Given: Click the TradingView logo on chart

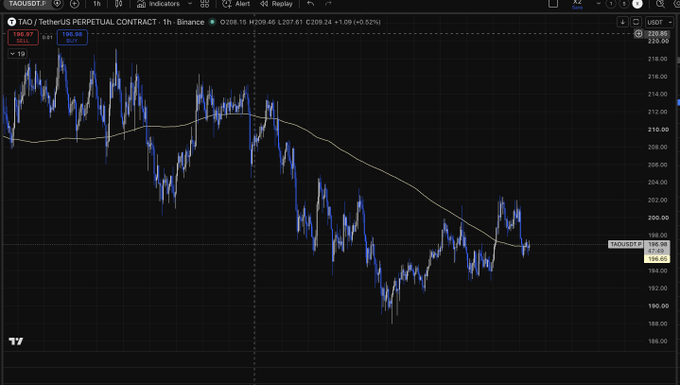Looking at the screenshot, I should coord(16,341).
